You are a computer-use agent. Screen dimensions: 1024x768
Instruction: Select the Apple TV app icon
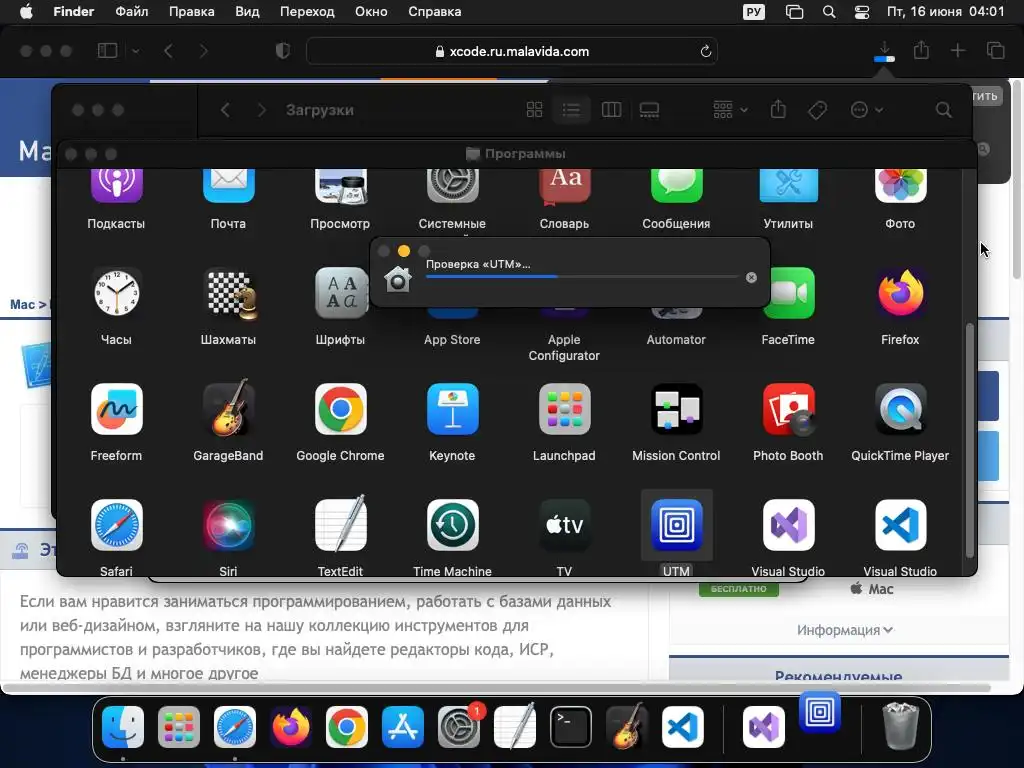(x=564, y=525)
